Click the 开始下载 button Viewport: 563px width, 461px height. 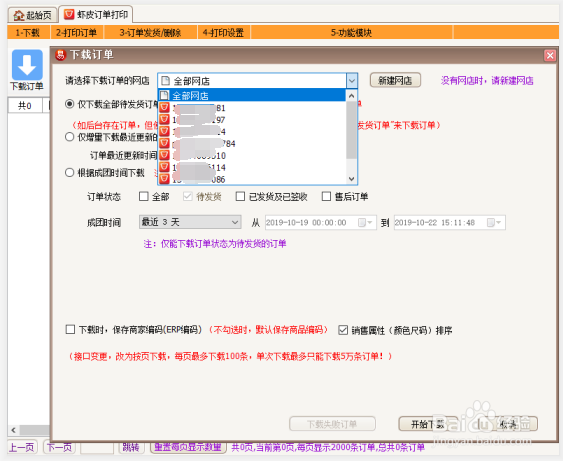(428, 424)
